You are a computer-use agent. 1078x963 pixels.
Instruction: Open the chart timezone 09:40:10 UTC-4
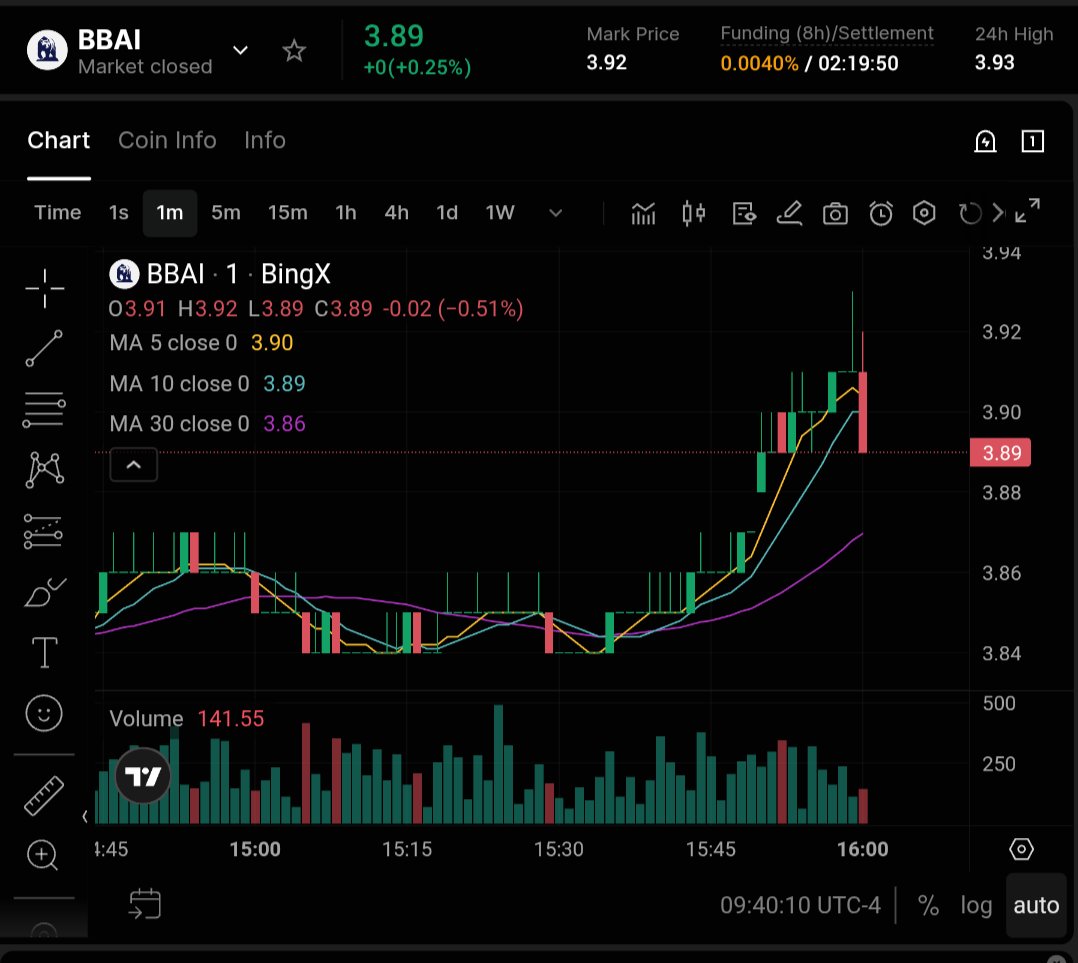[x=800, y=905]
